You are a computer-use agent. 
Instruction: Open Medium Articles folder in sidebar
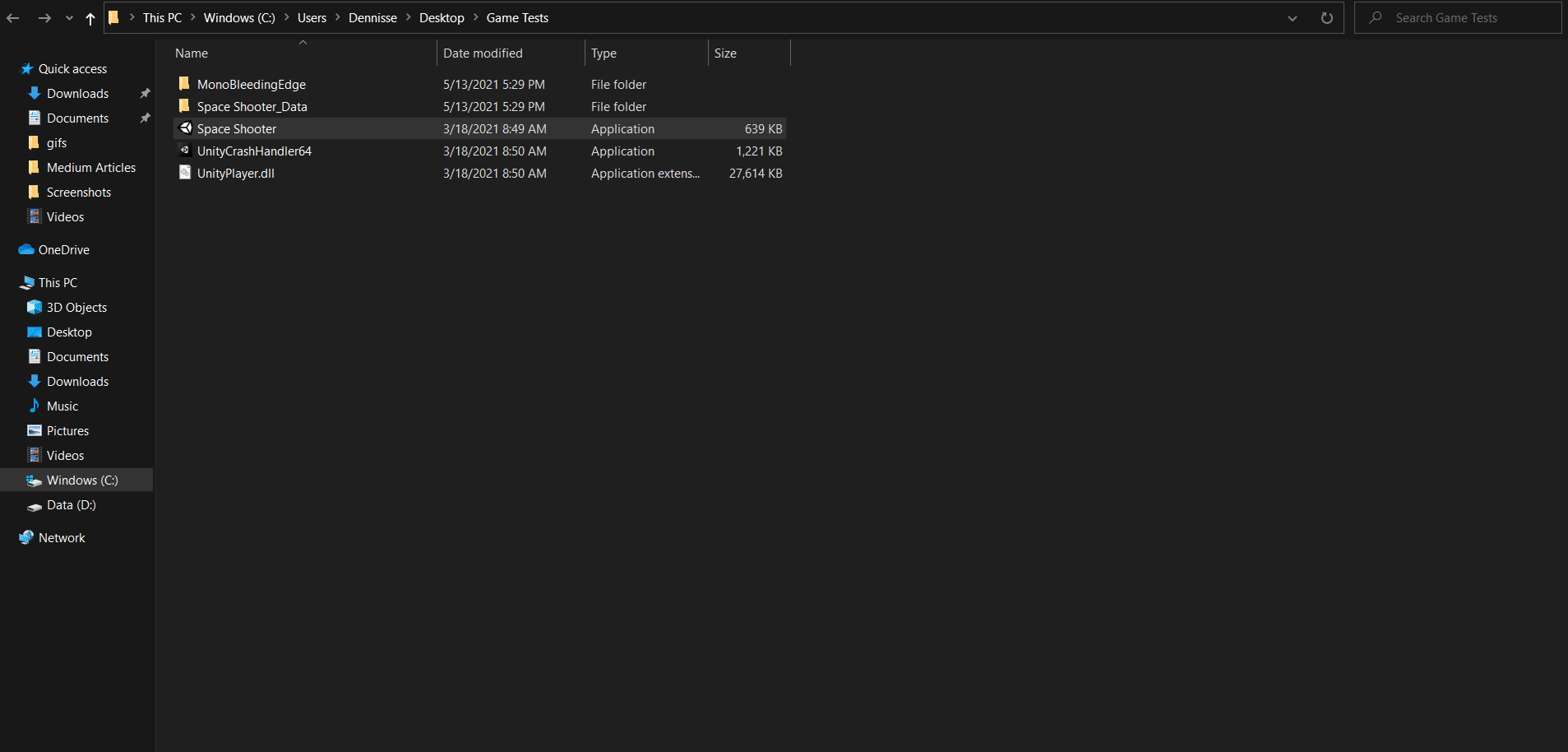[91, 168]
